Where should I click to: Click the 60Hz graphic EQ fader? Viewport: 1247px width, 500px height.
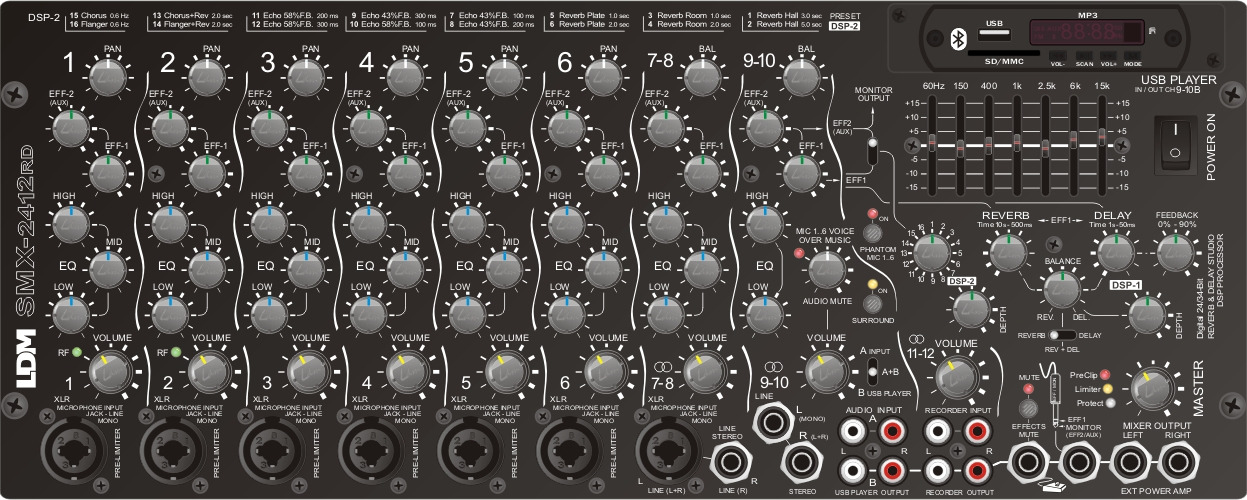click(x=932, y=145)
